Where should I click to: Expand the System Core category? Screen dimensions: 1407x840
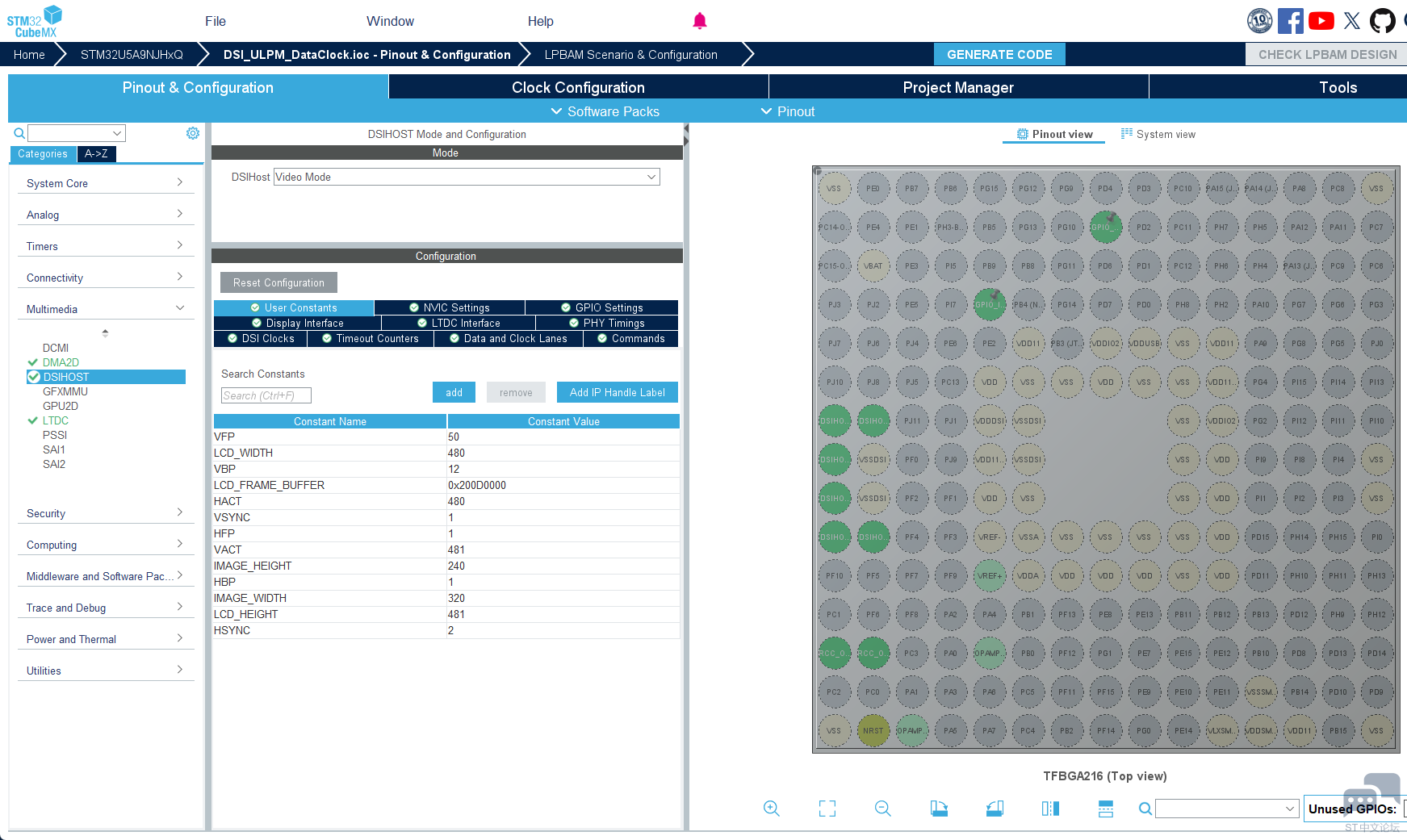click(x=105, y=183)
